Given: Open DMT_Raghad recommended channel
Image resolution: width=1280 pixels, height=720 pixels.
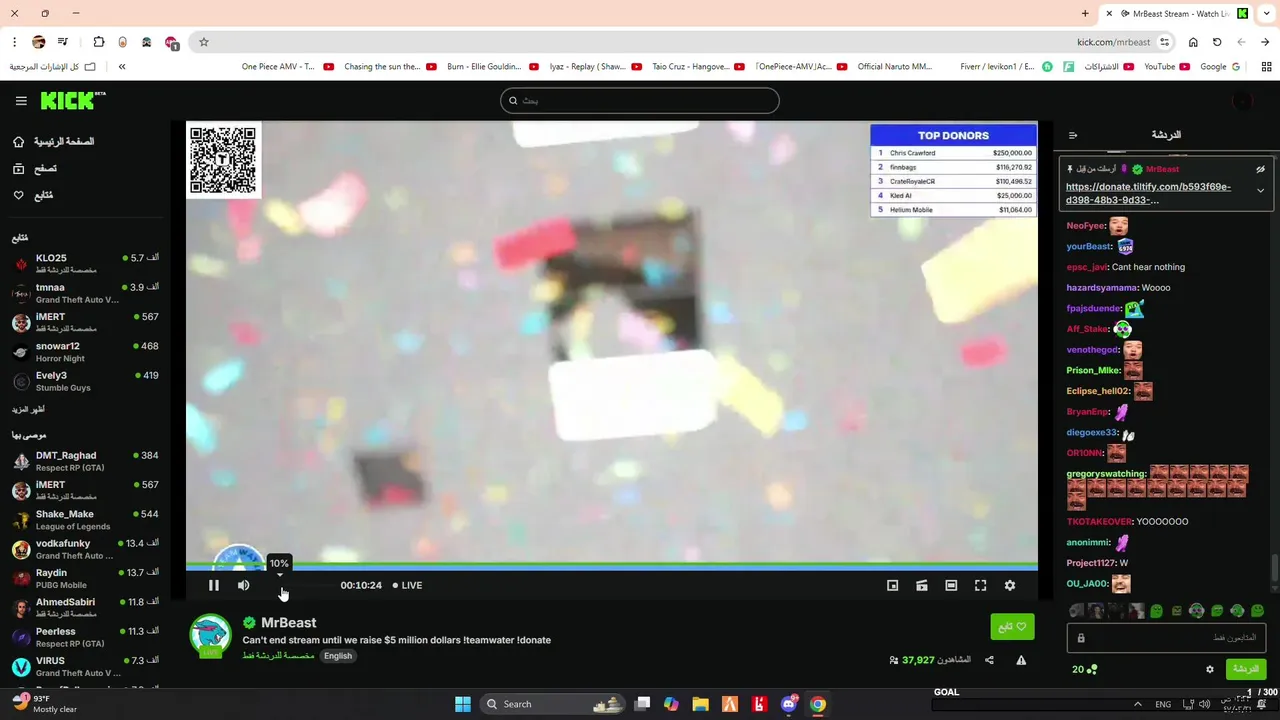Looking at the screenshot, I should click(85, 461).
